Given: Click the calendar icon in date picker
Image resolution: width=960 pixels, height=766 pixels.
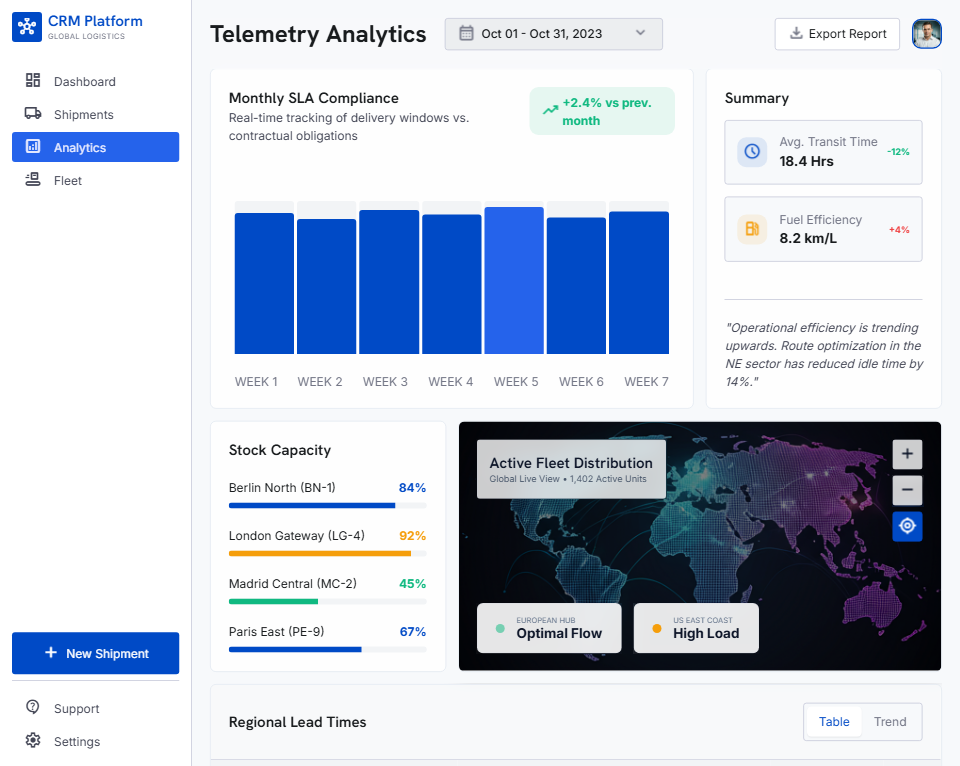Looking at the screenshot, I should click(467, 34).
